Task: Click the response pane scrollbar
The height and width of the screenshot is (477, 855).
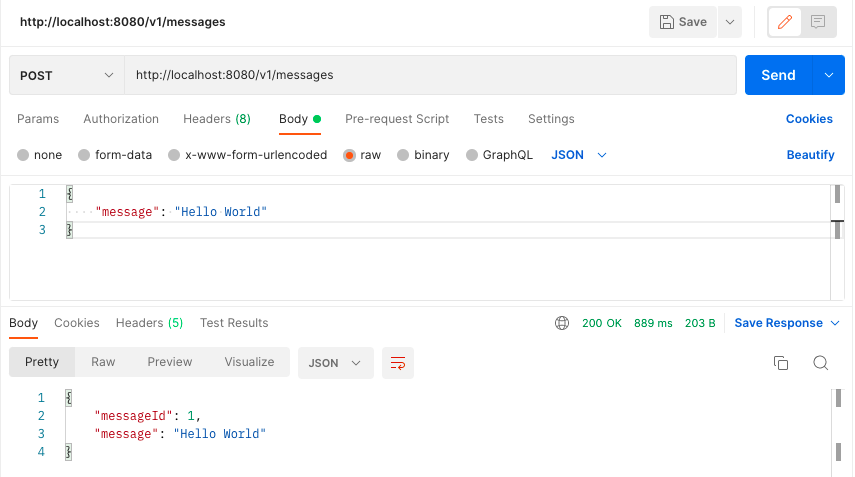Action: (838, 431)
